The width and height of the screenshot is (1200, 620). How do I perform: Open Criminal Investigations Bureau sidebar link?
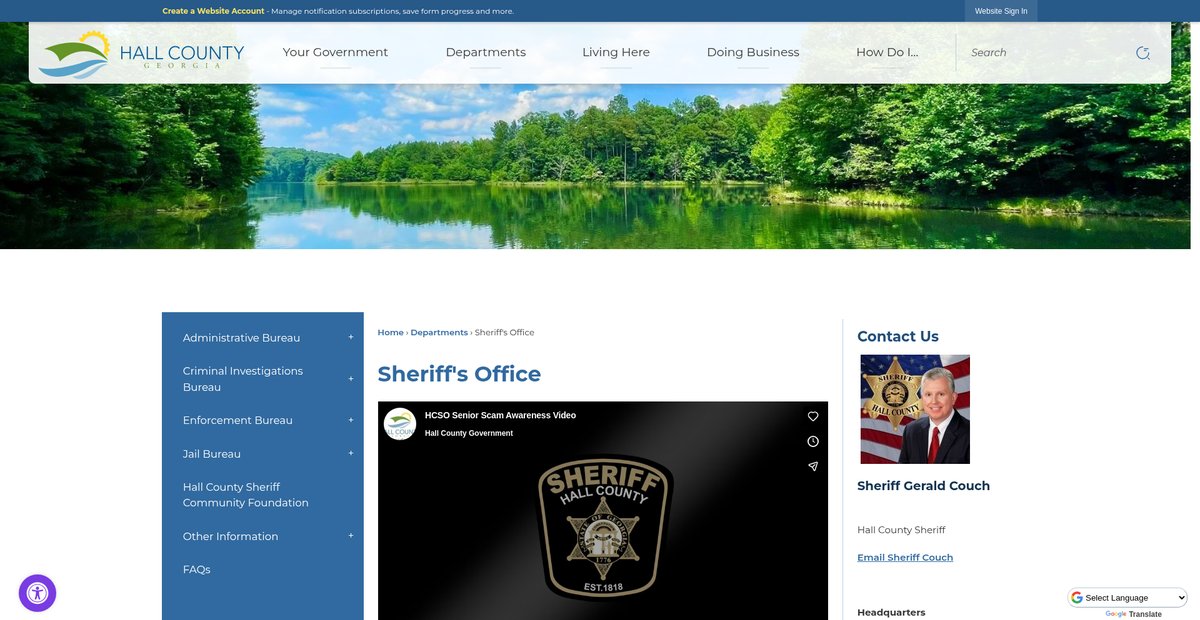point(243,379)
